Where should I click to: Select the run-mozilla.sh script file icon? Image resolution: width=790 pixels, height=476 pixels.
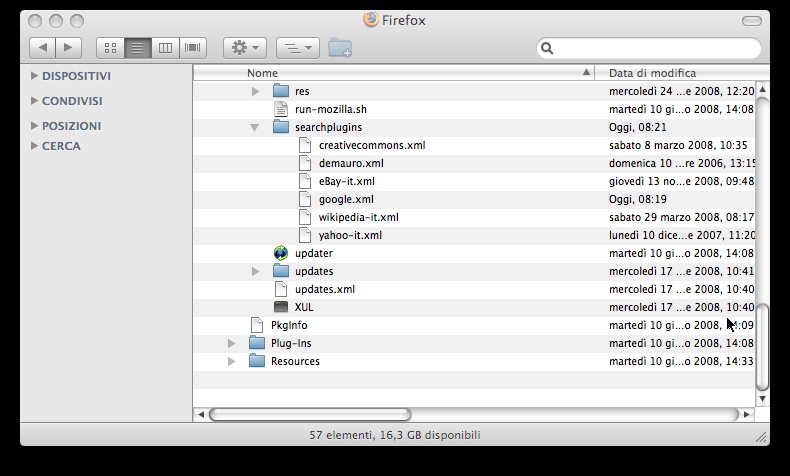pyautogui.click(x=281, y=109)
